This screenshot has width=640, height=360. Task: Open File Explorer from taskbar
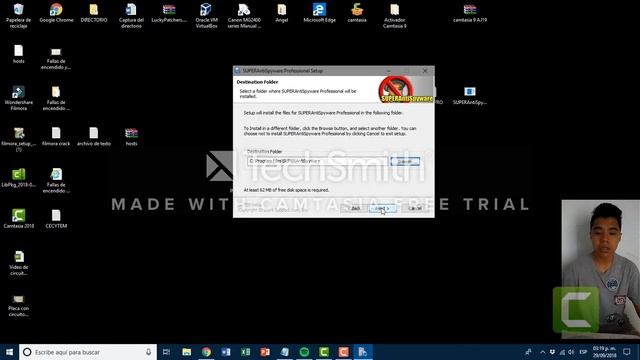187,352
